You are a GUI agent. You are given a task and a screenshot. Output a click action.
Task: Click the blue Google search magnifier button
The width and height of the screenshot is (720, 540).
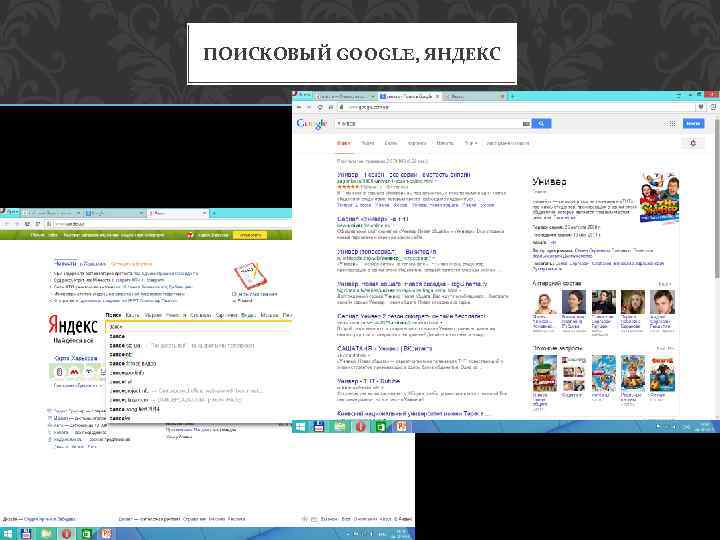541,124
